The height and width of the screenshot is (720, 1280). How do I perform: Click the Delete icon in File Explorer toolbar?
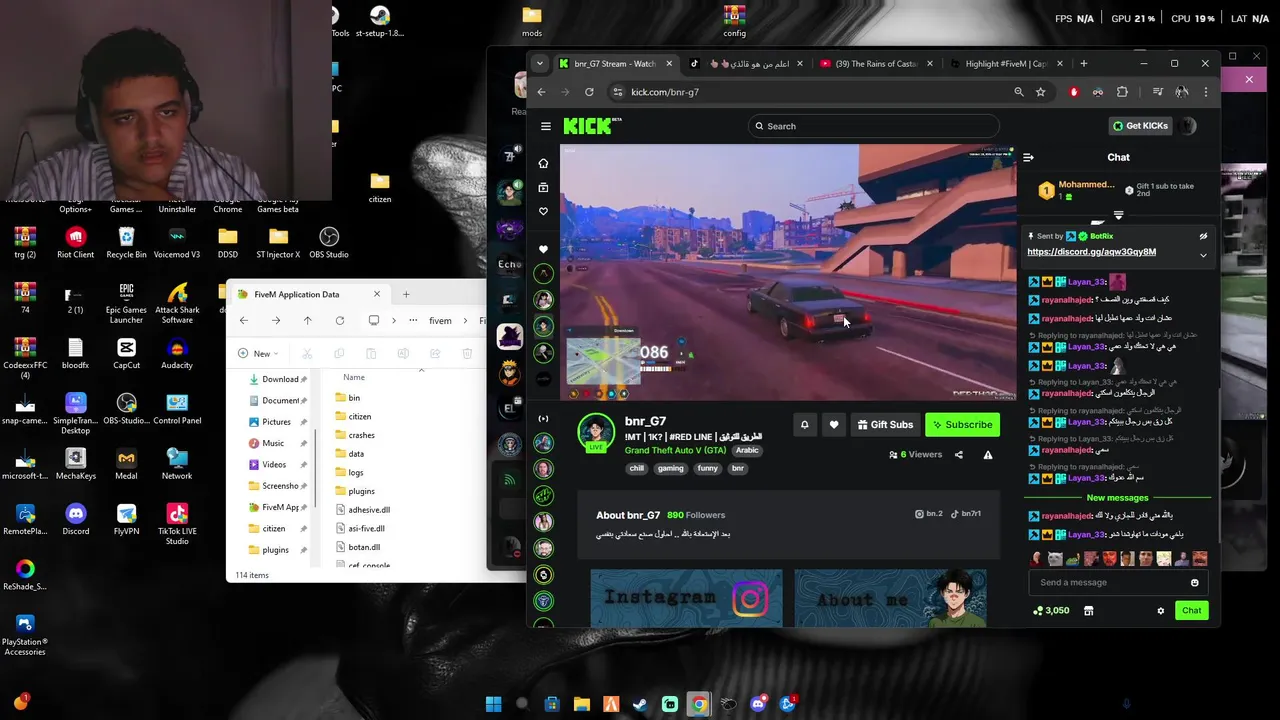point(467,354)
